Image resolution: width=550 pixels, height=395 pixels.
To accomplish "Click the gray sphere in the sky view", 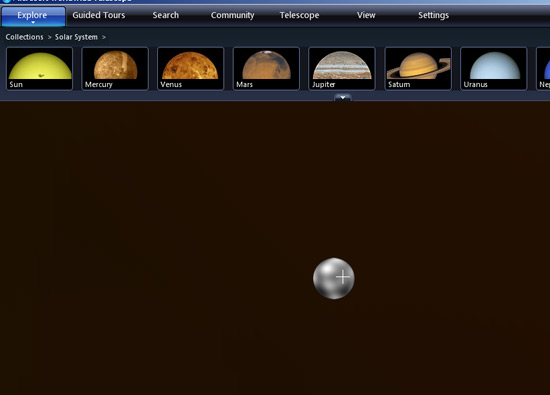I will click(334, 279).
